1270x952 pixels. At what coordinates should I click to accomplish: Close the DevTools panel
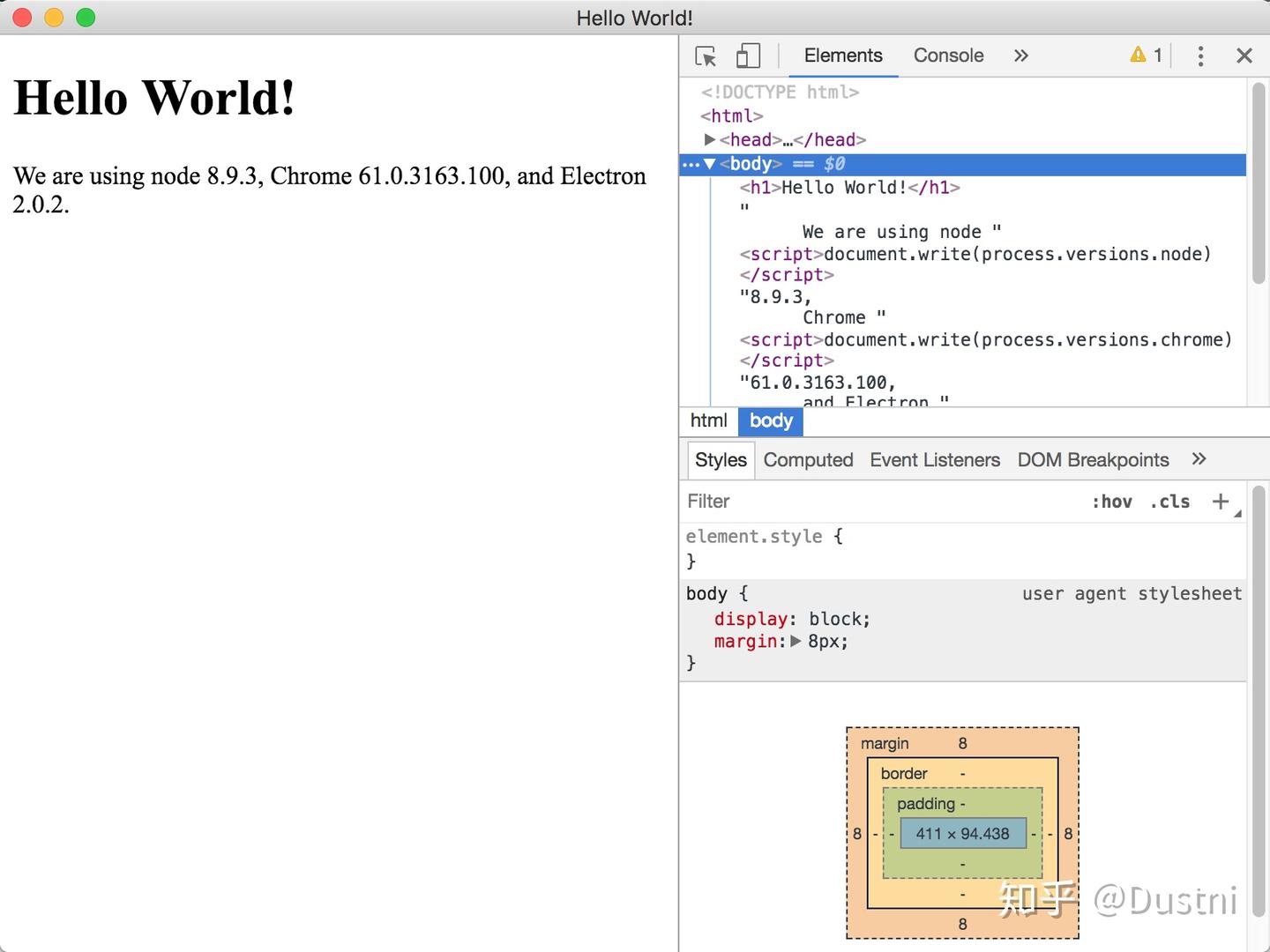click(x=1244, y=56)
